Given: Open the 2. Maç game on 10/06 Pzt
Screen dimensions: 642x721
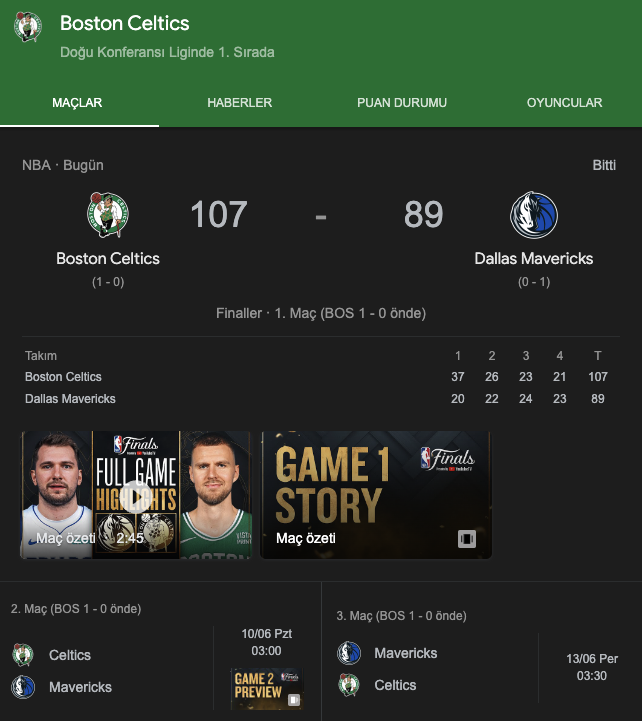Looking at the screenshot, I should 160,651.
